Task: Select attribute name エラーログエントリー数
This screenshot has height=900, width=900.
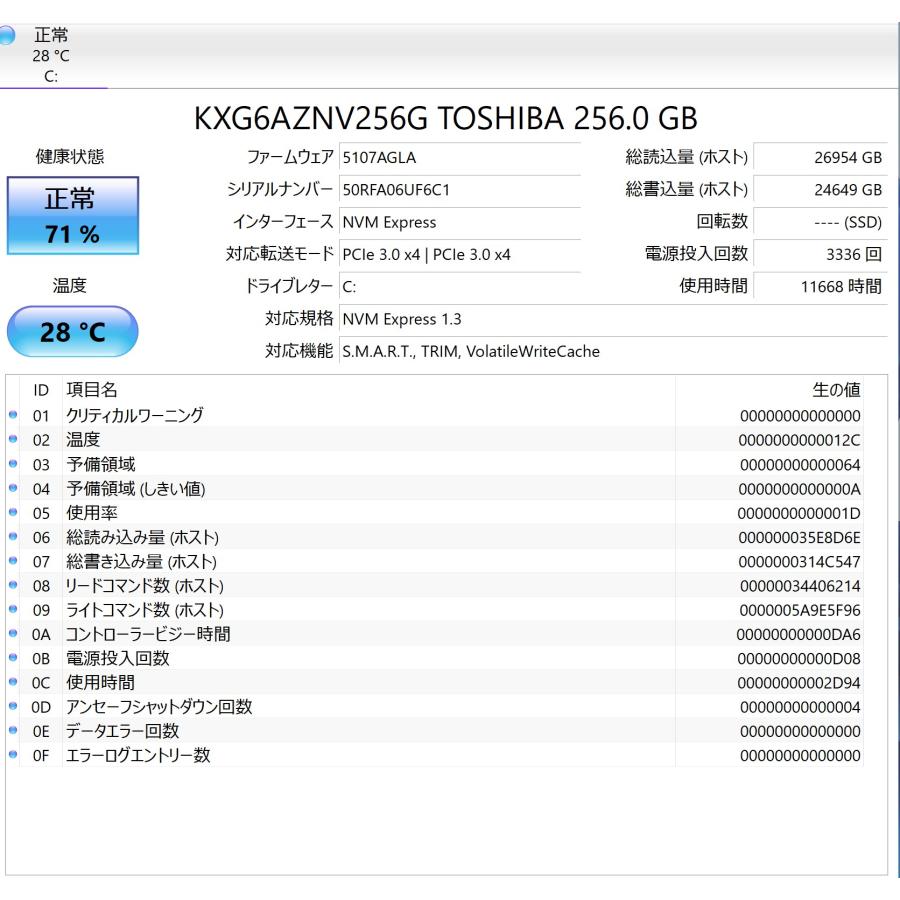Action: click(138, 755)
